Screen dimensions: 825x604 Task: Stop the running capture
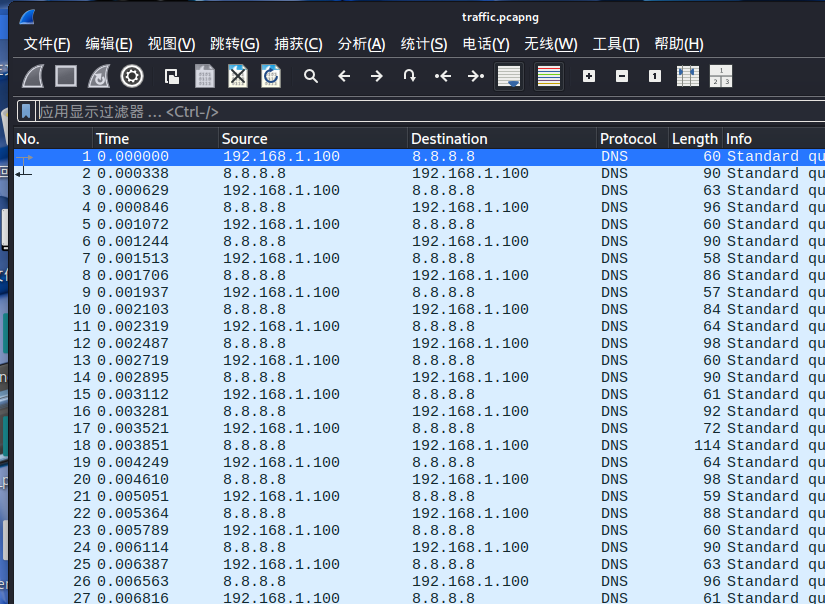pyautogui.click(x=66, y=76)
